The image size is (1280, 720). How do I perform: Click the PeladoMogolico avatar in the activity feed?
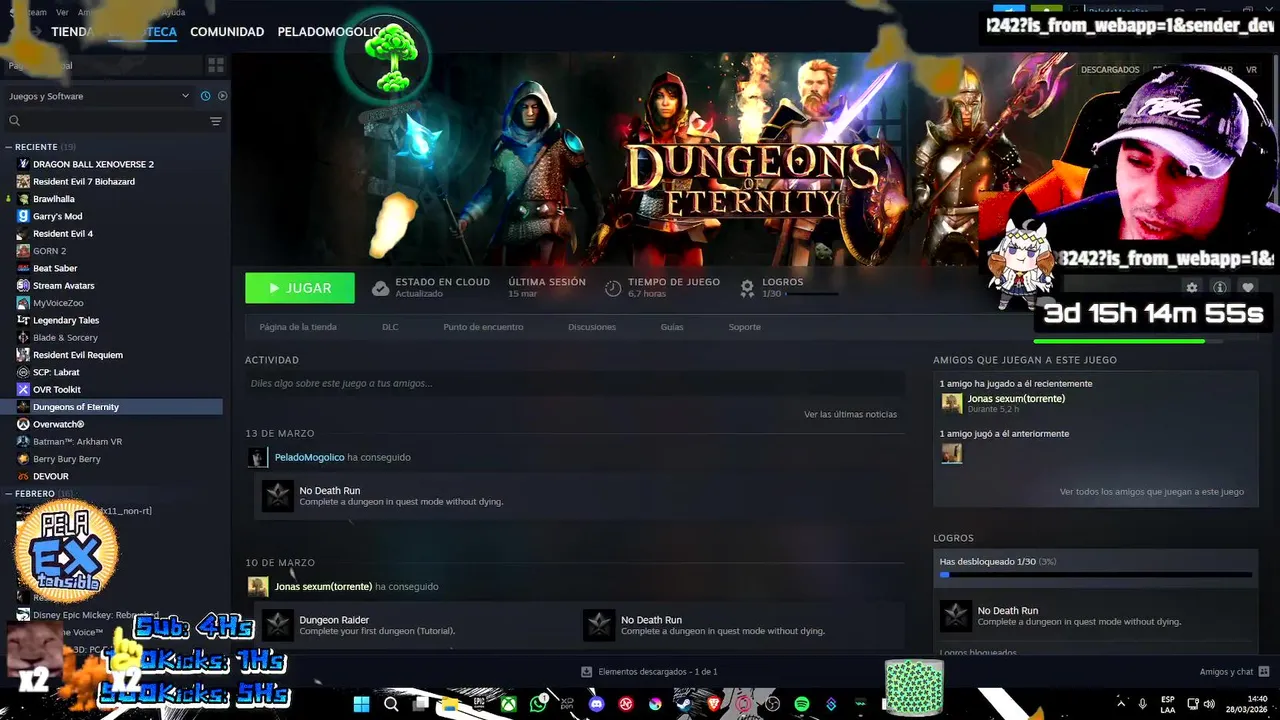click(258, 458)
